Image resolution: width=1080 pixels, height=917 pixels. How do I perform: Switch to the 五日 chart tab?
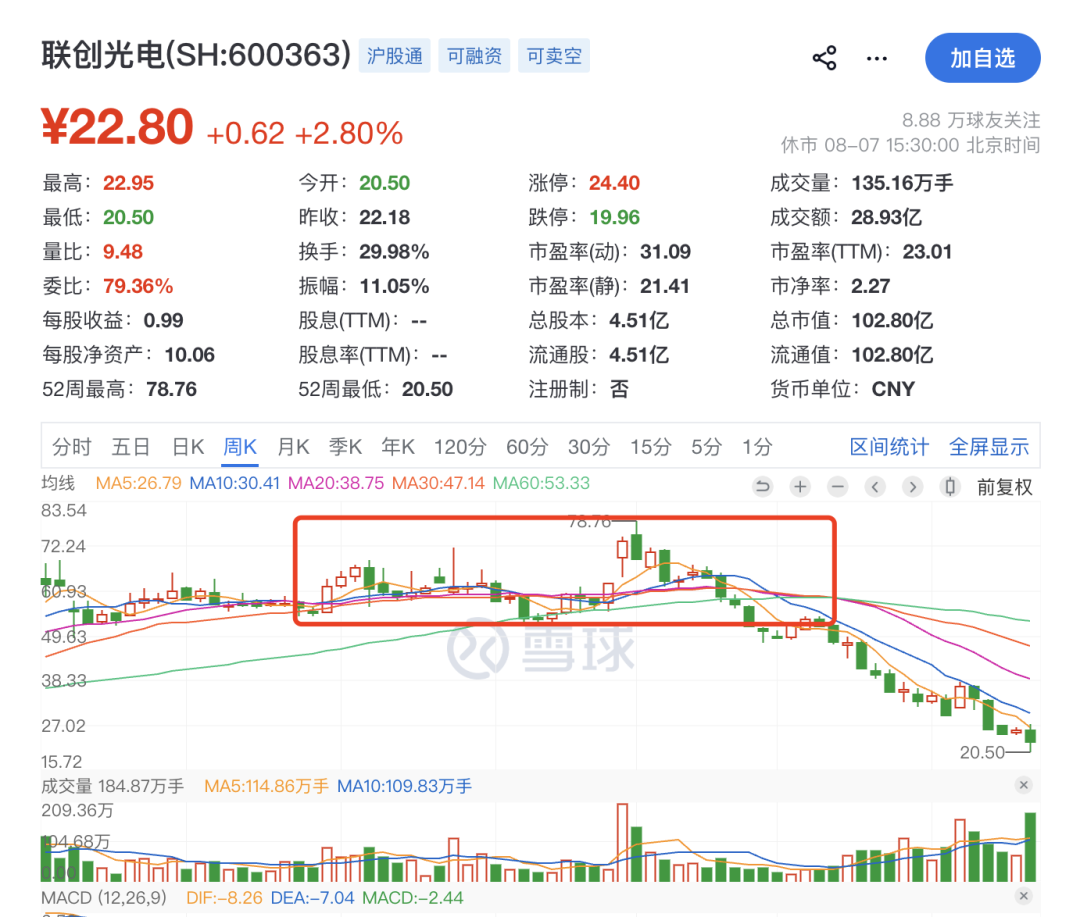point(131,447)
